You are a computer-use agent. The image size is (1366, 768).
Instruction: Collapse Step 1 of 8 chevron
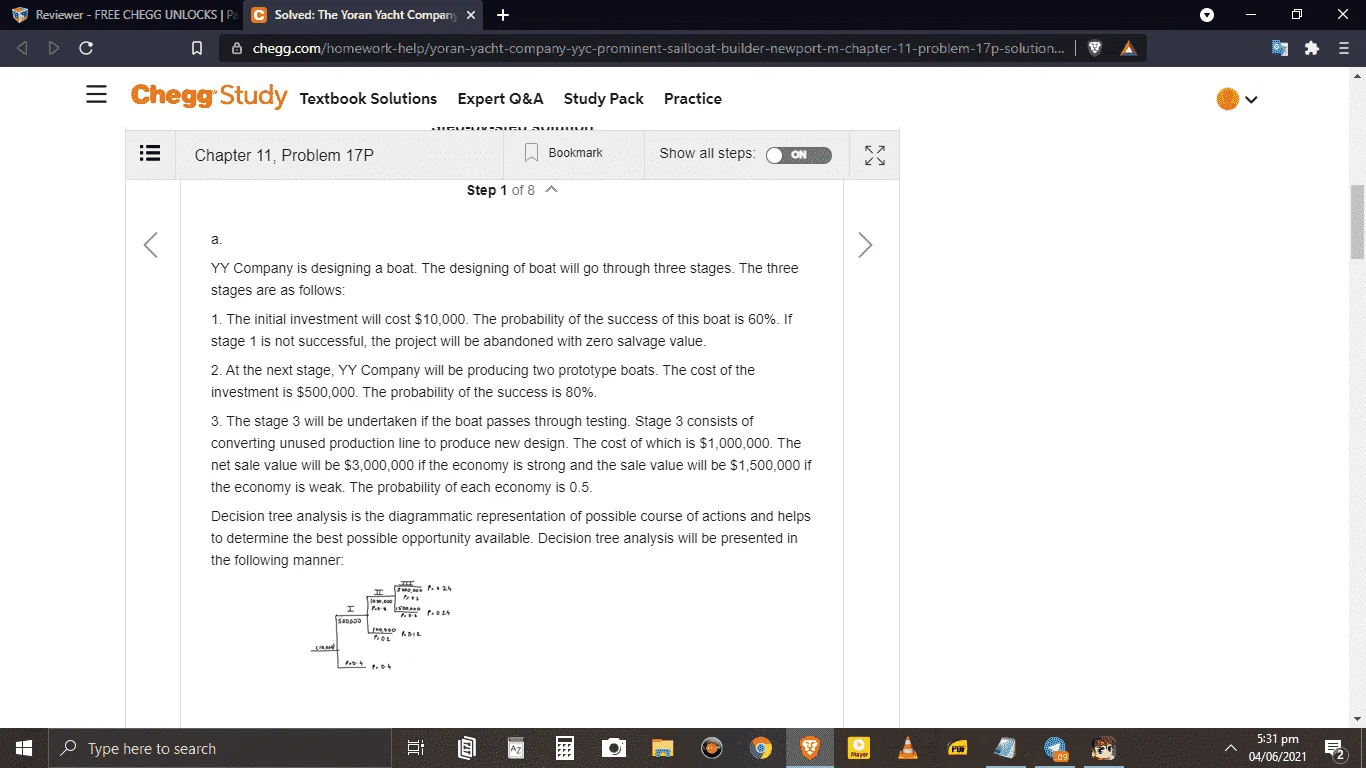coord(551,189)
